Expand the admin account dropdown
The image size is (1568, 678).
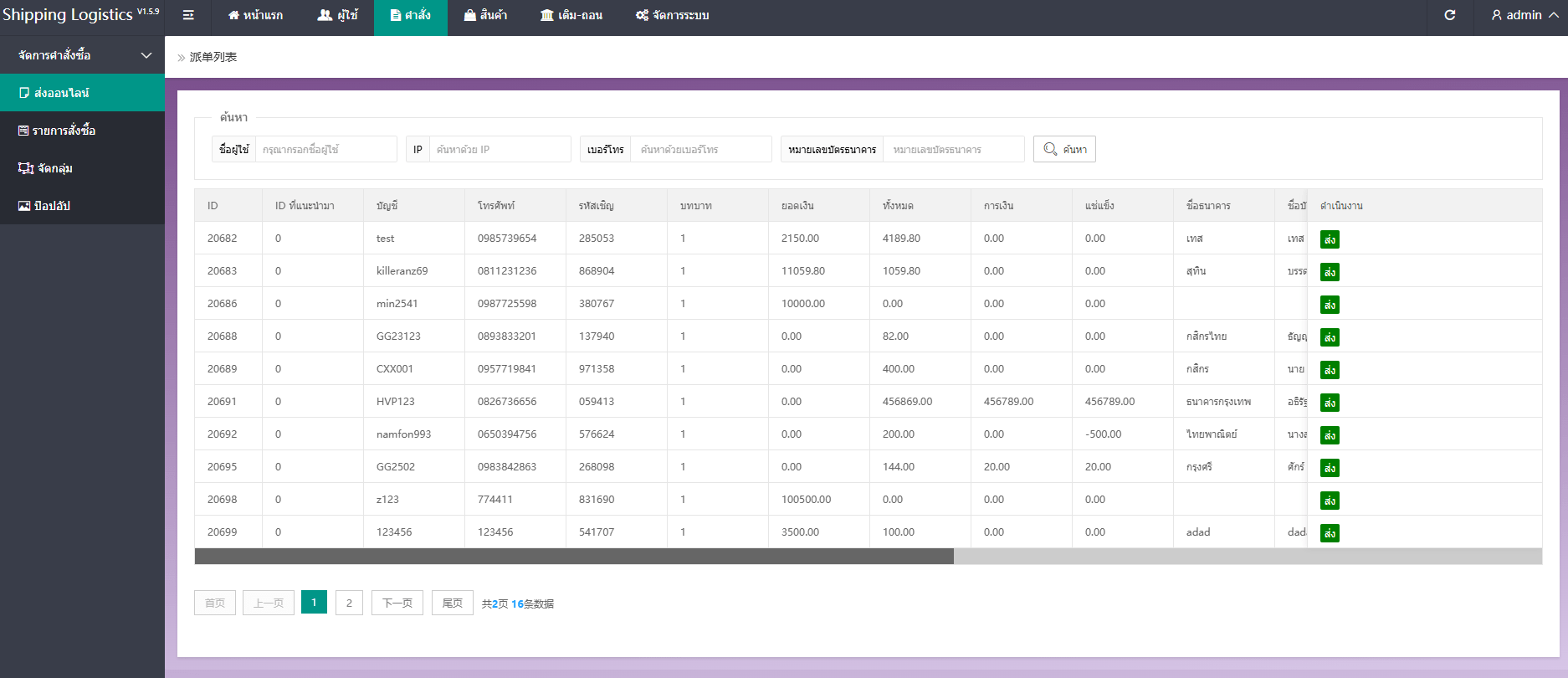[x=1524, y=15]
